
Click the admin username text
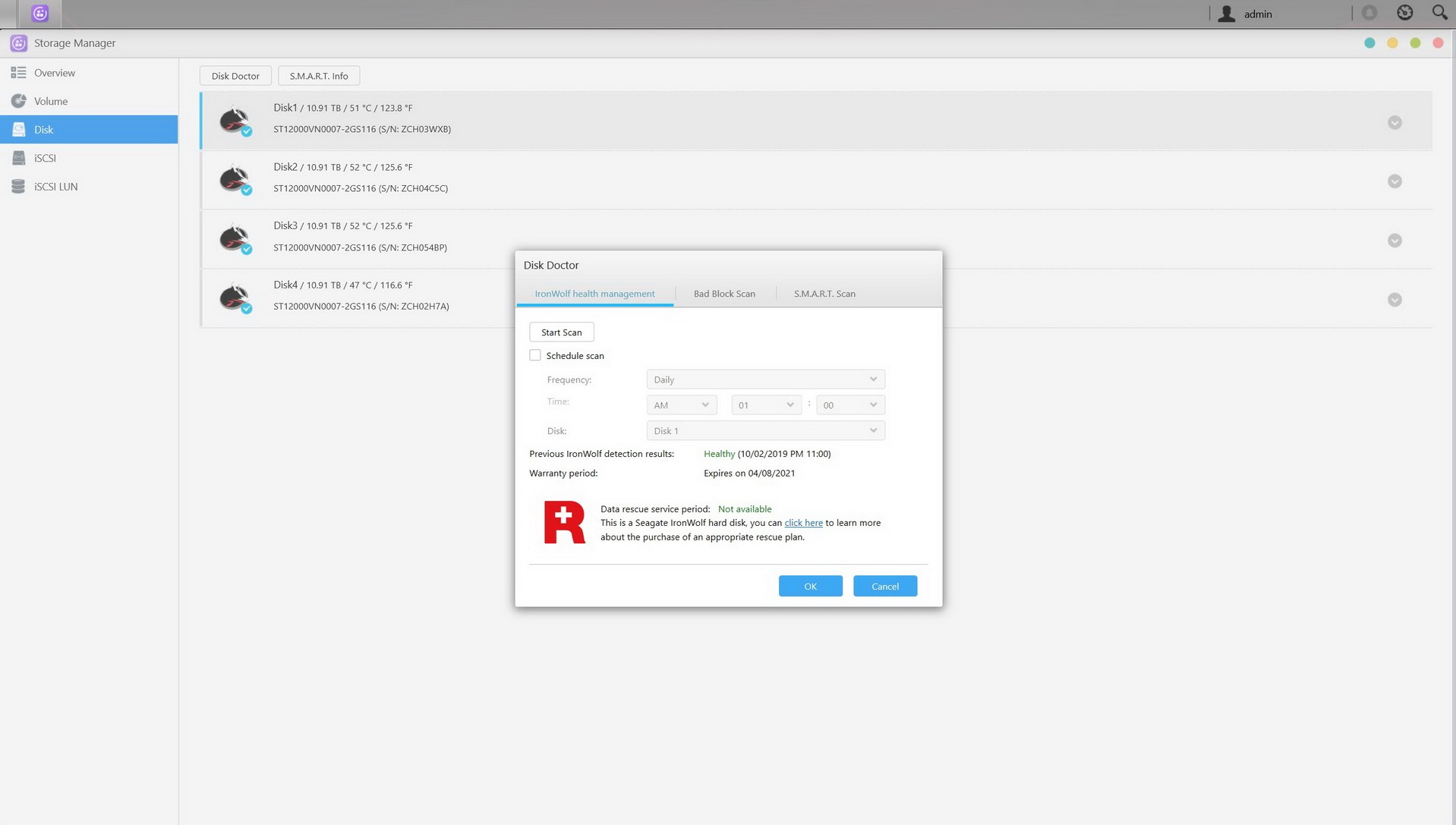tap(1258, 14)
